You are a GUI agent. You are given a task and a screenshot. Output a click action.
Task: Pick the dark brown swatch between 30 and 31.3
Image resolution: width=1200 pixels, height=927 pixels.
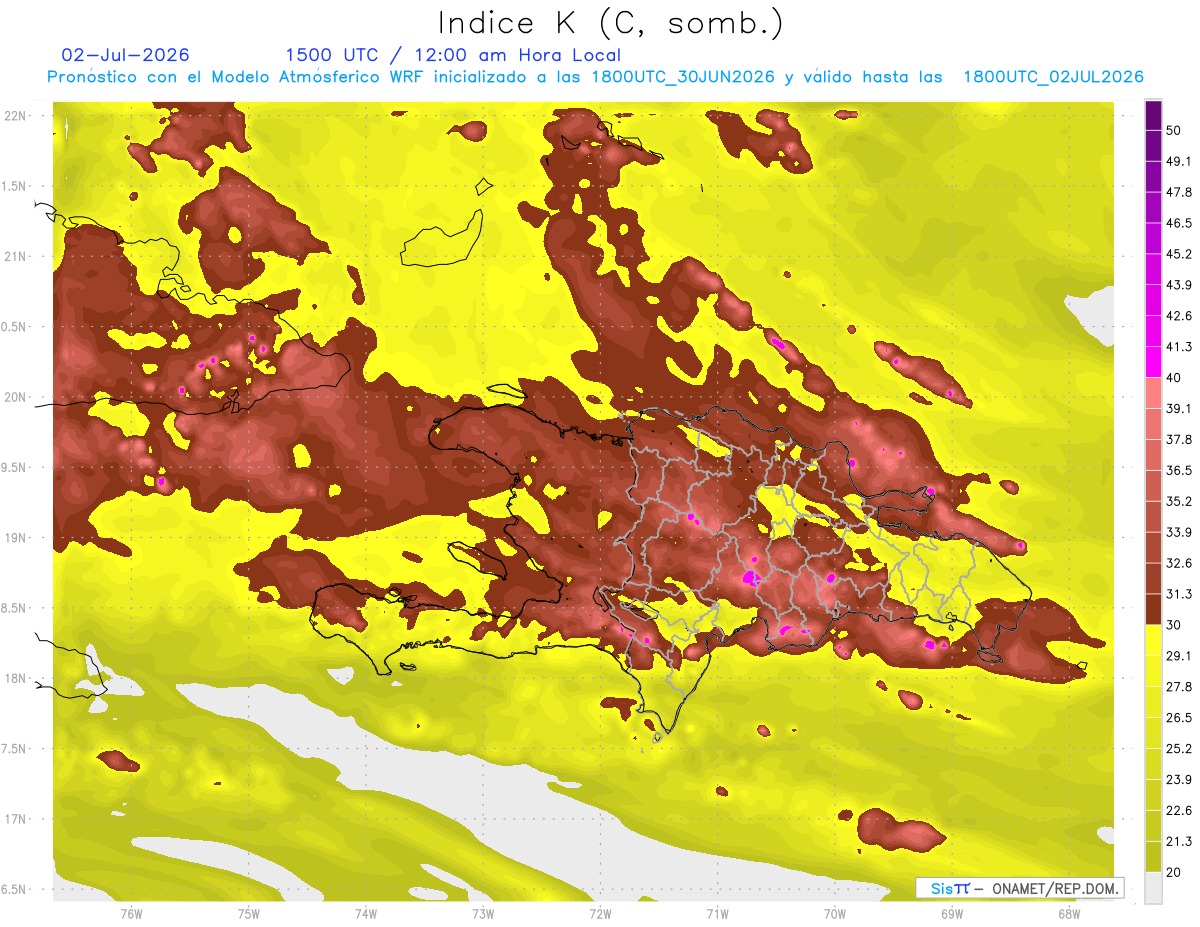click(x=1153, y=609)
